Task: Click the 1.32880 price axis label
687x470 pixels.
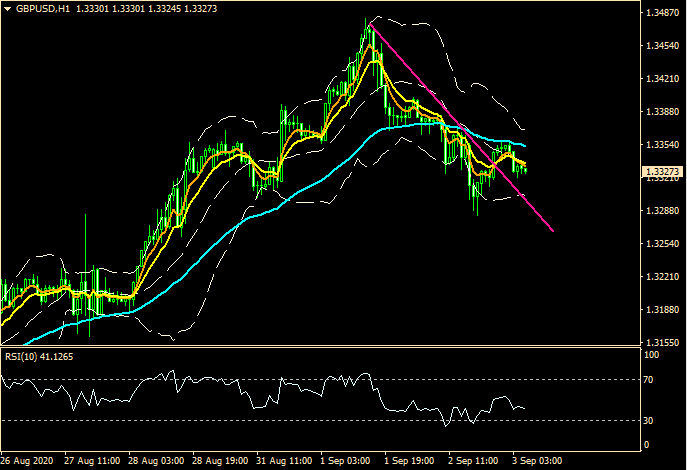Action: [x=661, y=211]
